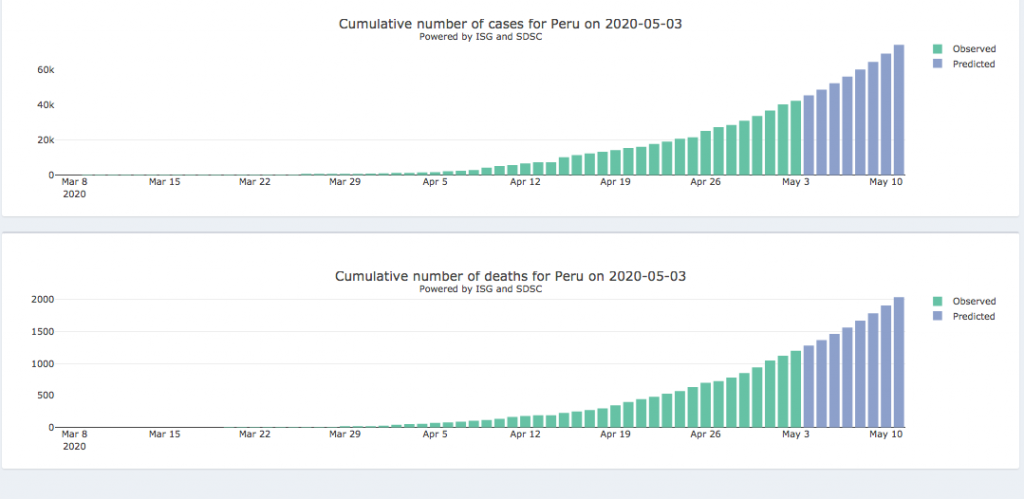Click 'Powered by ISG and SDSC' under cases title
The height and width of the screenshot is (499, 1024).
click(x=480, y=37)
